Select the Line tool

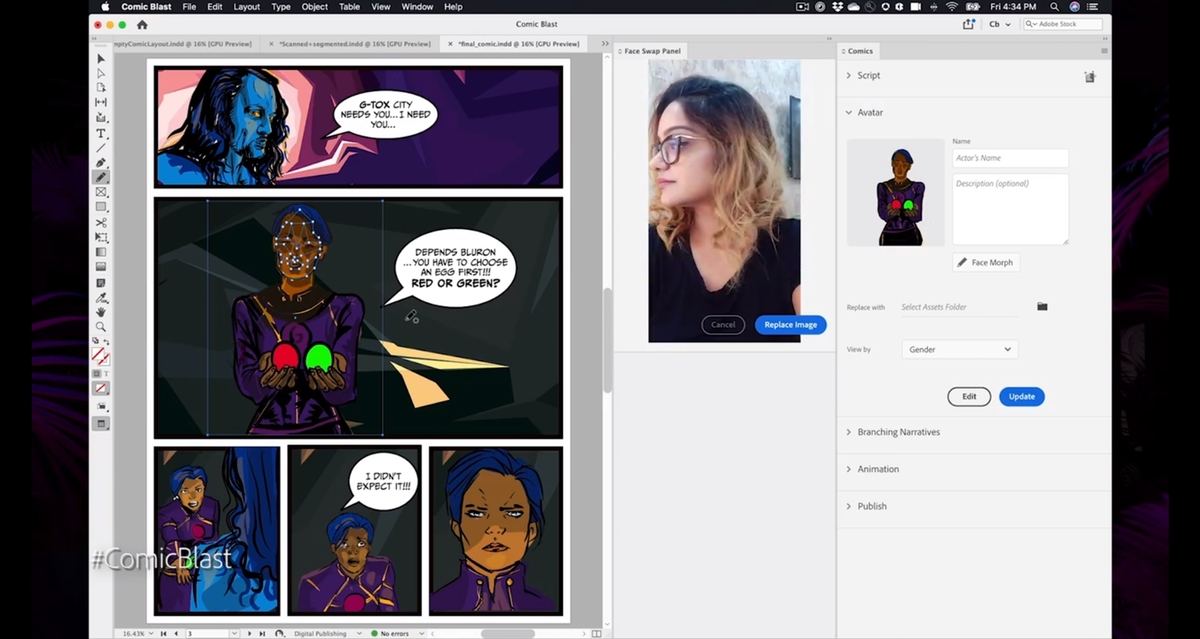[101, 148]
